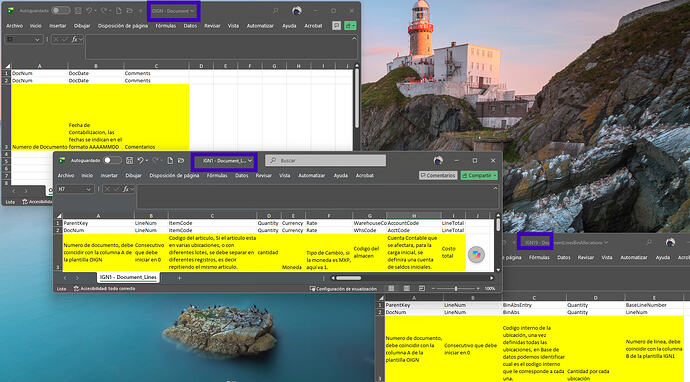This screenshot has height=382, width=690.
Task: Switch to Page Break preview in IGN1 status bar
Action: (422, 289)
